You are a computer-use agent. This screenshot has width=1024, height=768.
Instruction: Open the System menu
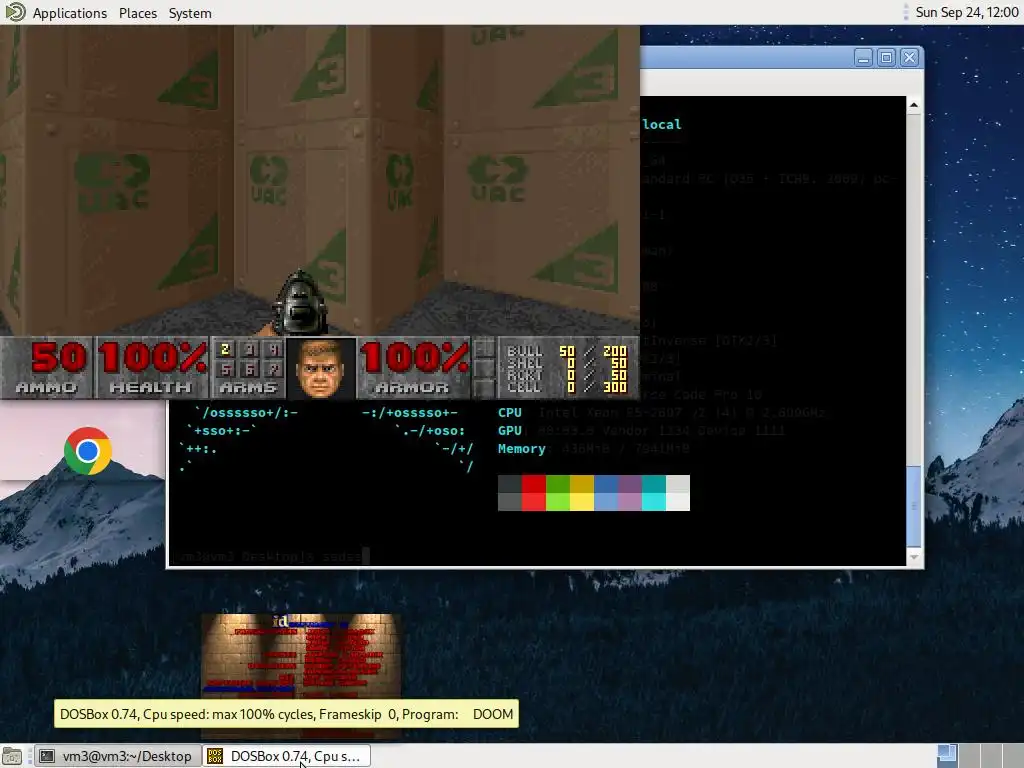190,13
